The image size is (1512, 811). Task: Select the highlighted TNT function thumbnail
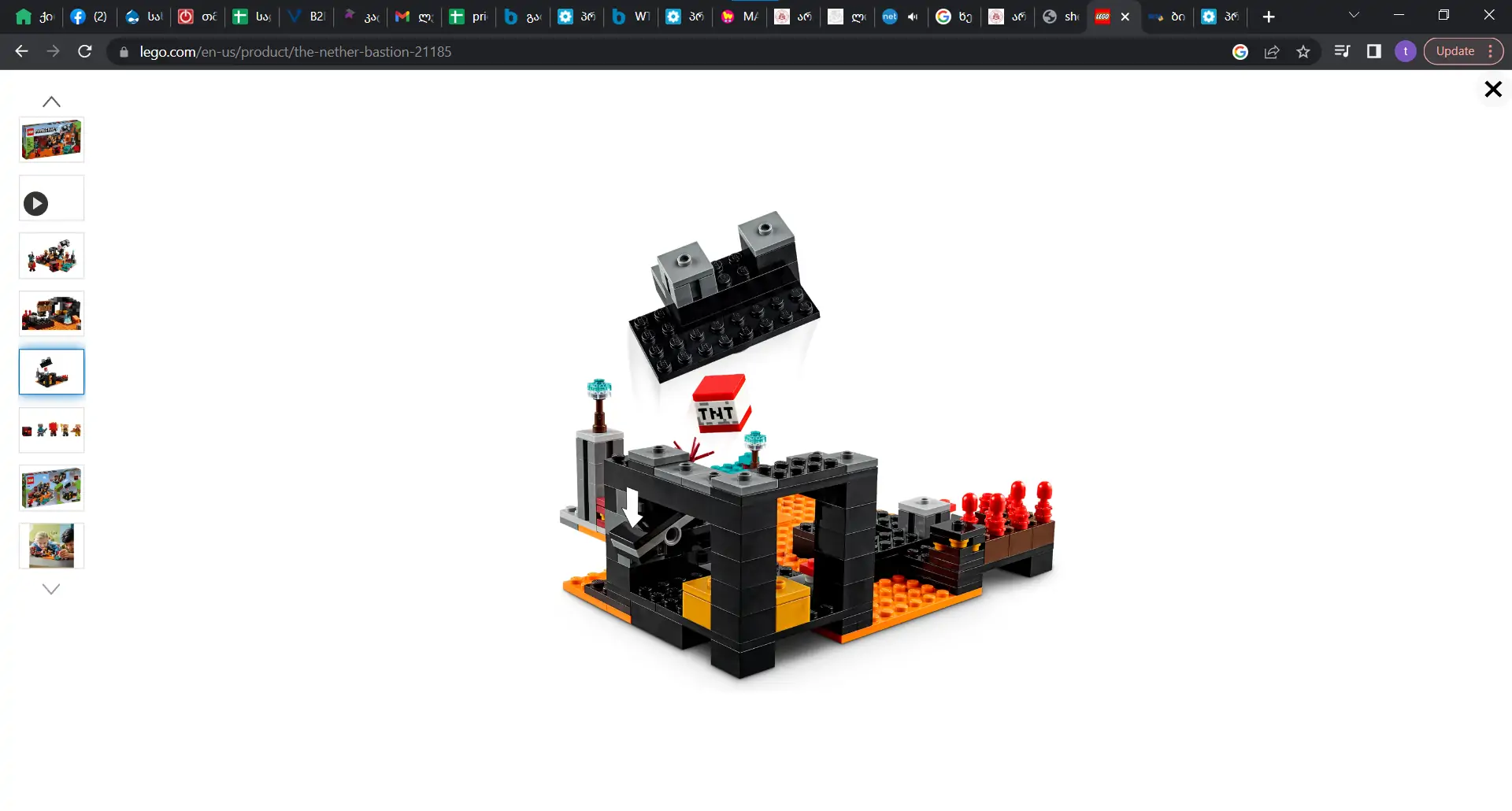tap(51, 372)
